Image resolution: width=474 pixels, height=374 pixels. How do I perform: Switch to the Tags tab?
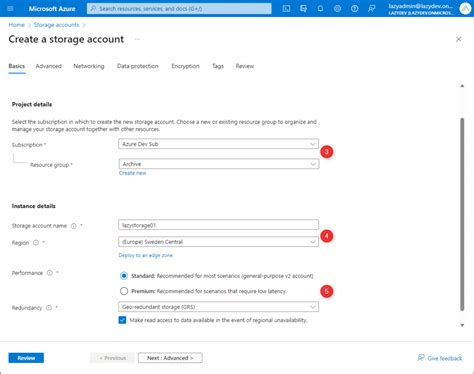(x=218, y=66)
